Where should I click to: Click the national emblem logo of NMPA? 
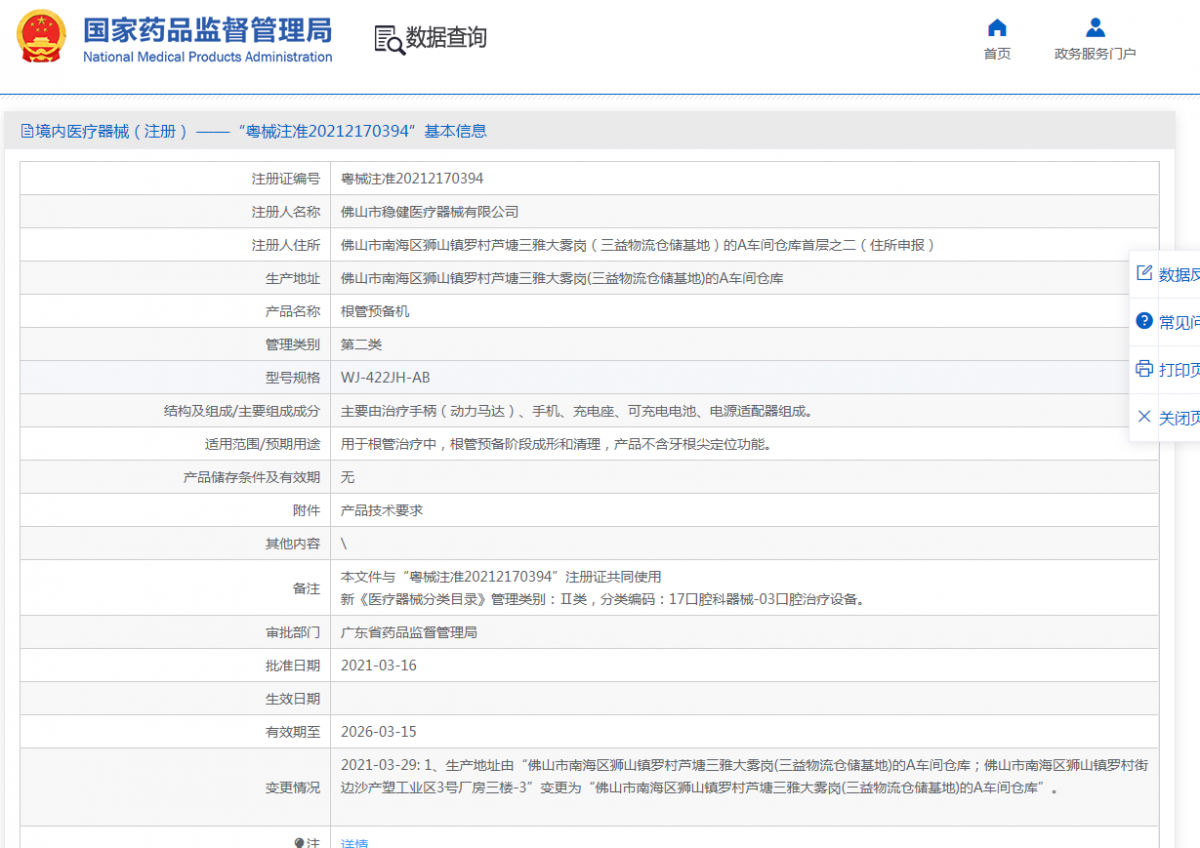(42, 37)
